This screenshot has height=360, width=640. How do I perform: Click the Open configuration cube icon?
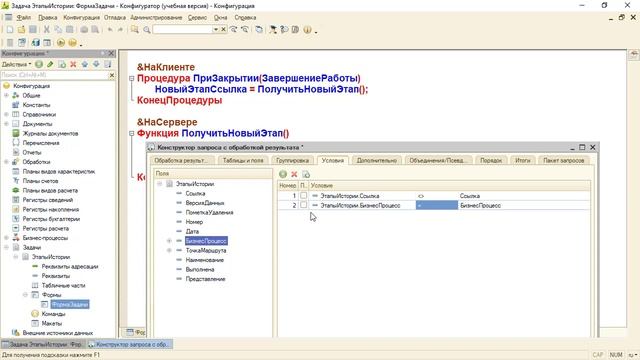[36, 42]
